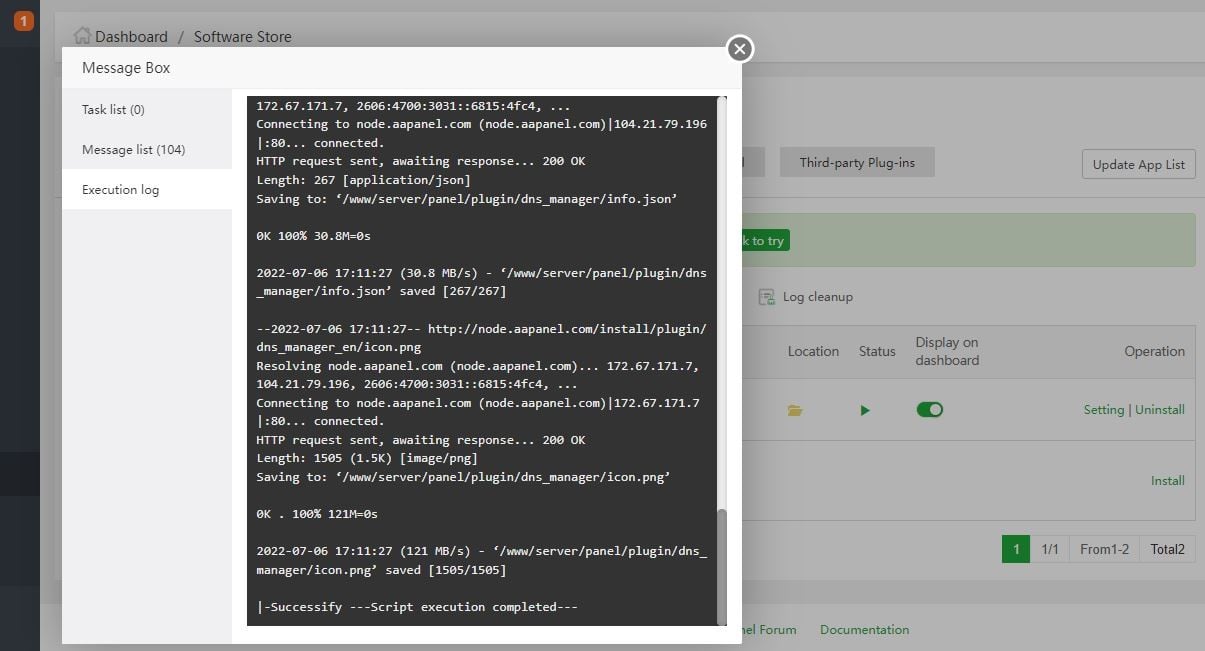Click the 1/1 page indicator
Image resolution: width=1205 pixels, height=651 pixels.
(x=1050, y=549)
